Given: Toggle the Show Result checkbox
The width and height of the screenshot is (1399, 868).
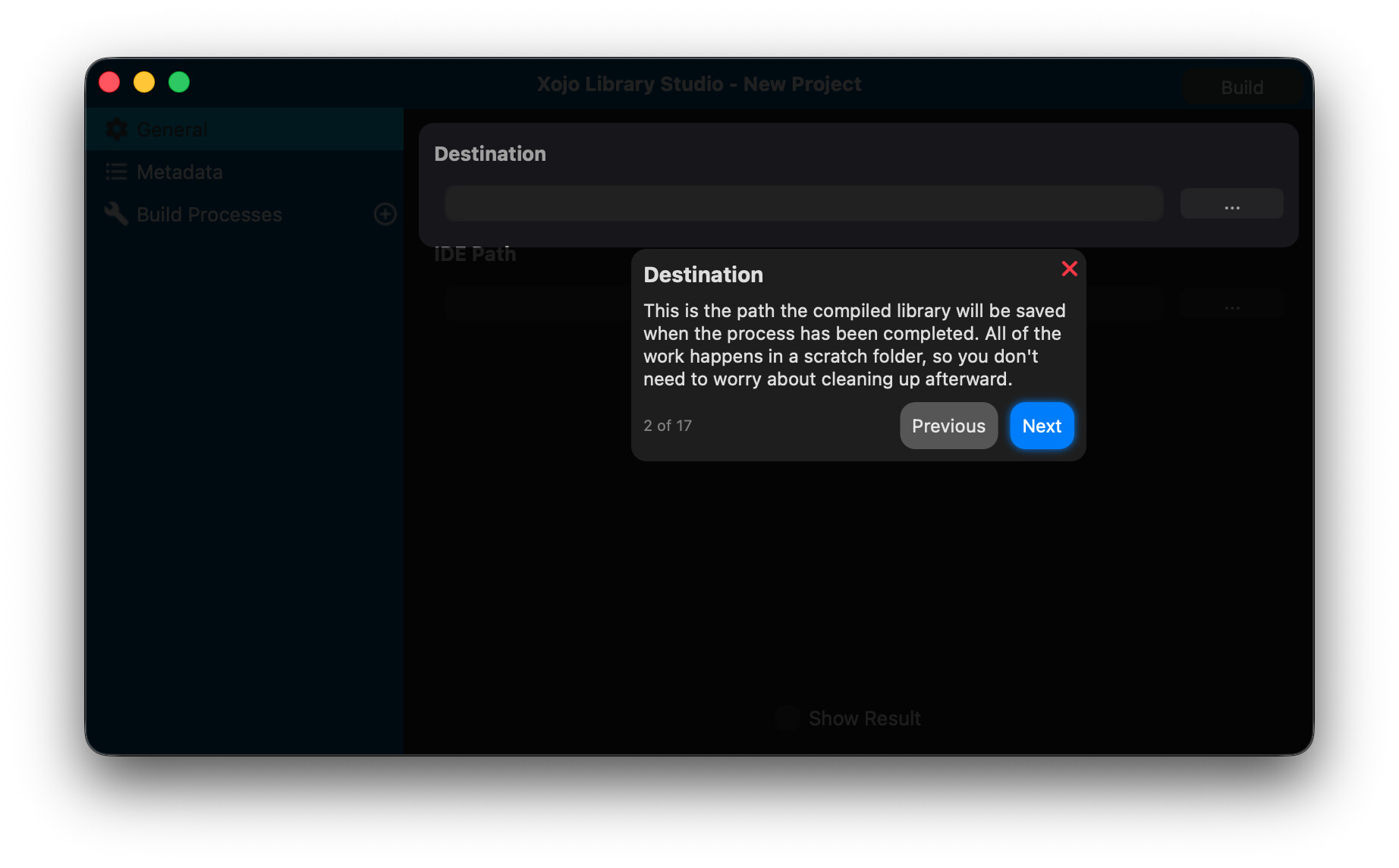Looking at the screenshot, I should tap(788, 718).
